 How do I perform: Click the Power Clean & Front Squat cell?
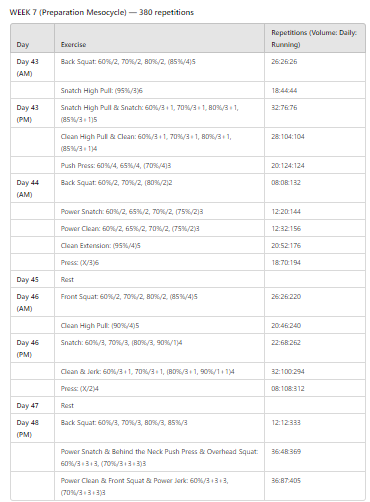(160, 486)
